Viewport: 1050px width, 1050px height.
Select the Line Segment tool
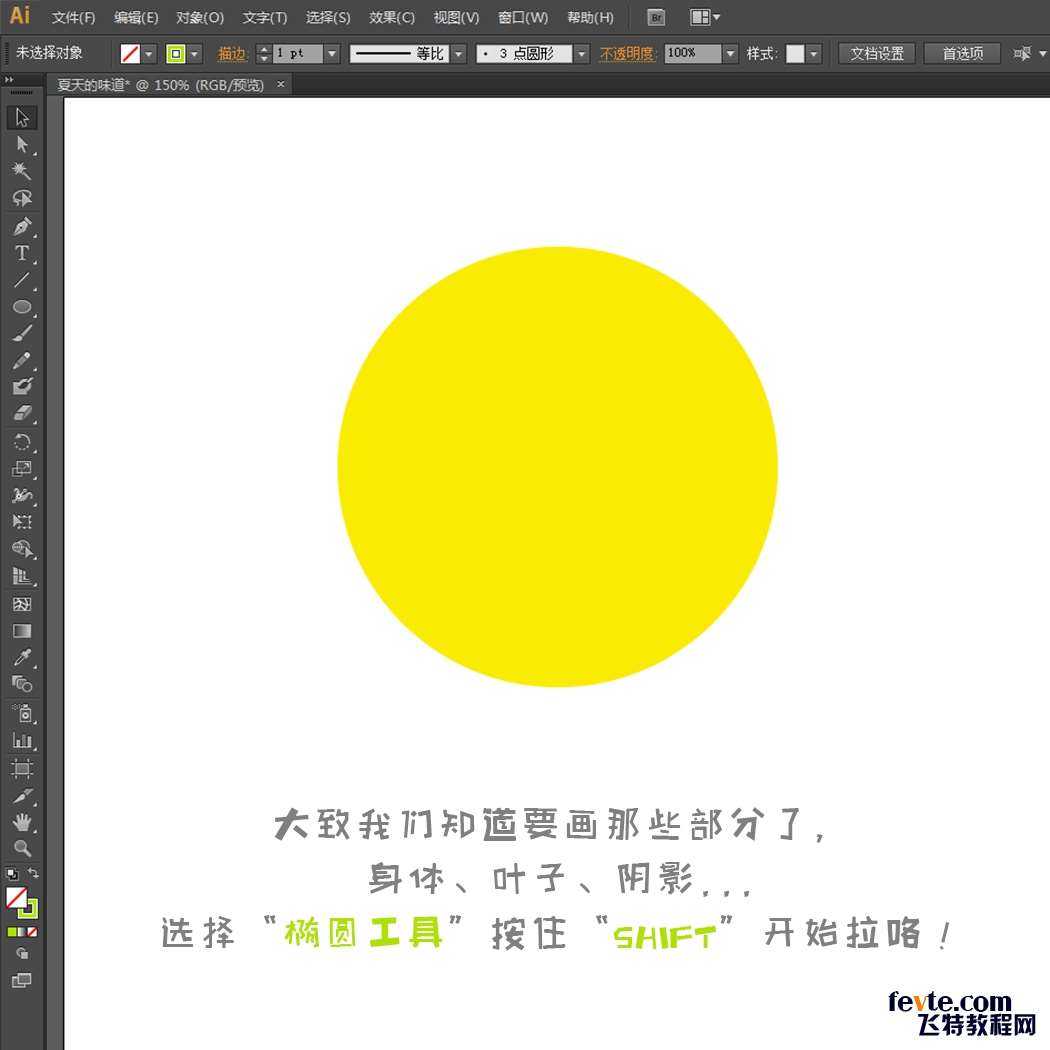tap(22, 280)
